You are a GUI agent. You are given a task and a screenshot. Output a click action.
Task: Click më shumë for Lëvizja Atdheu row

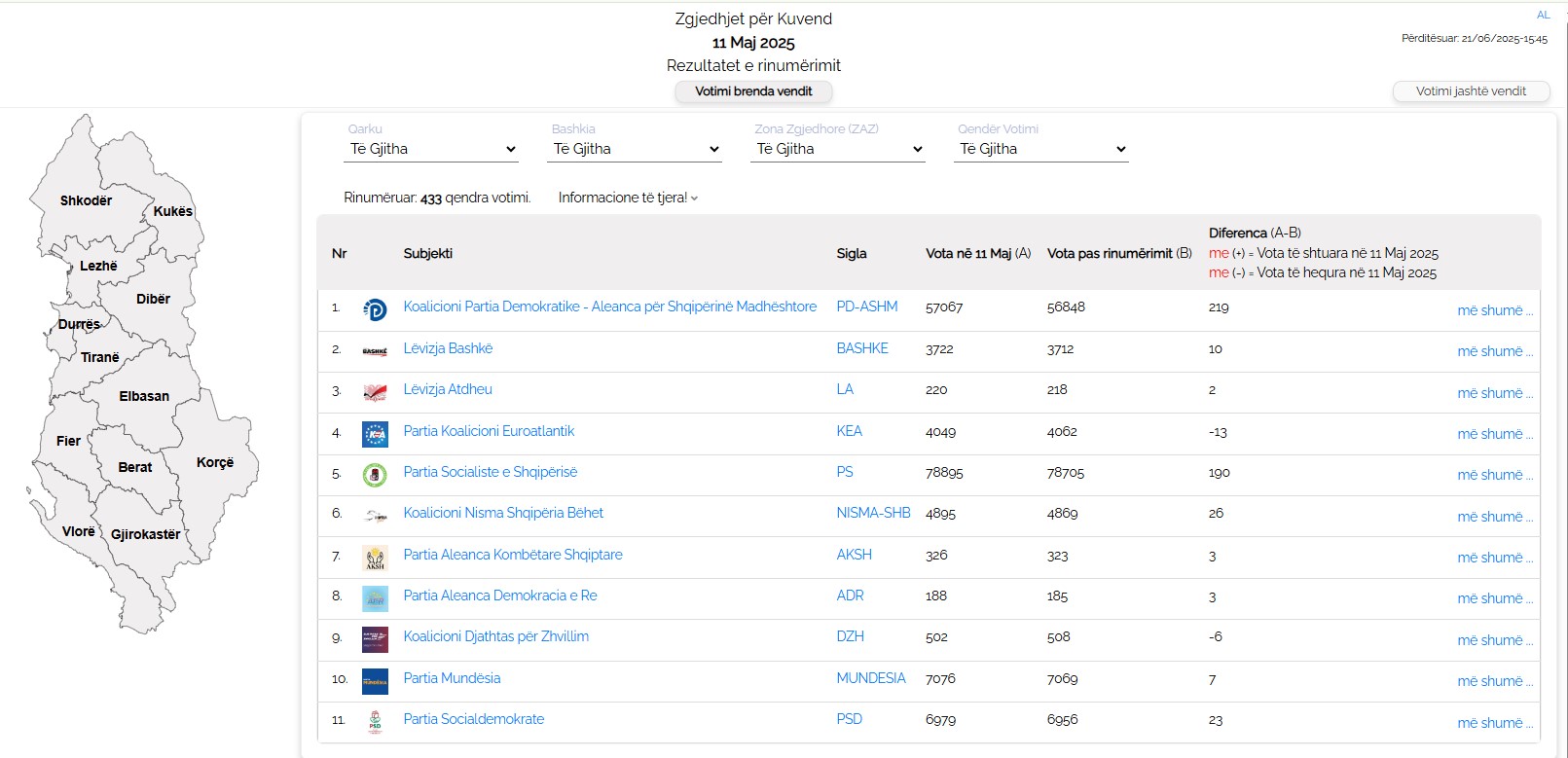[1494, 393]
